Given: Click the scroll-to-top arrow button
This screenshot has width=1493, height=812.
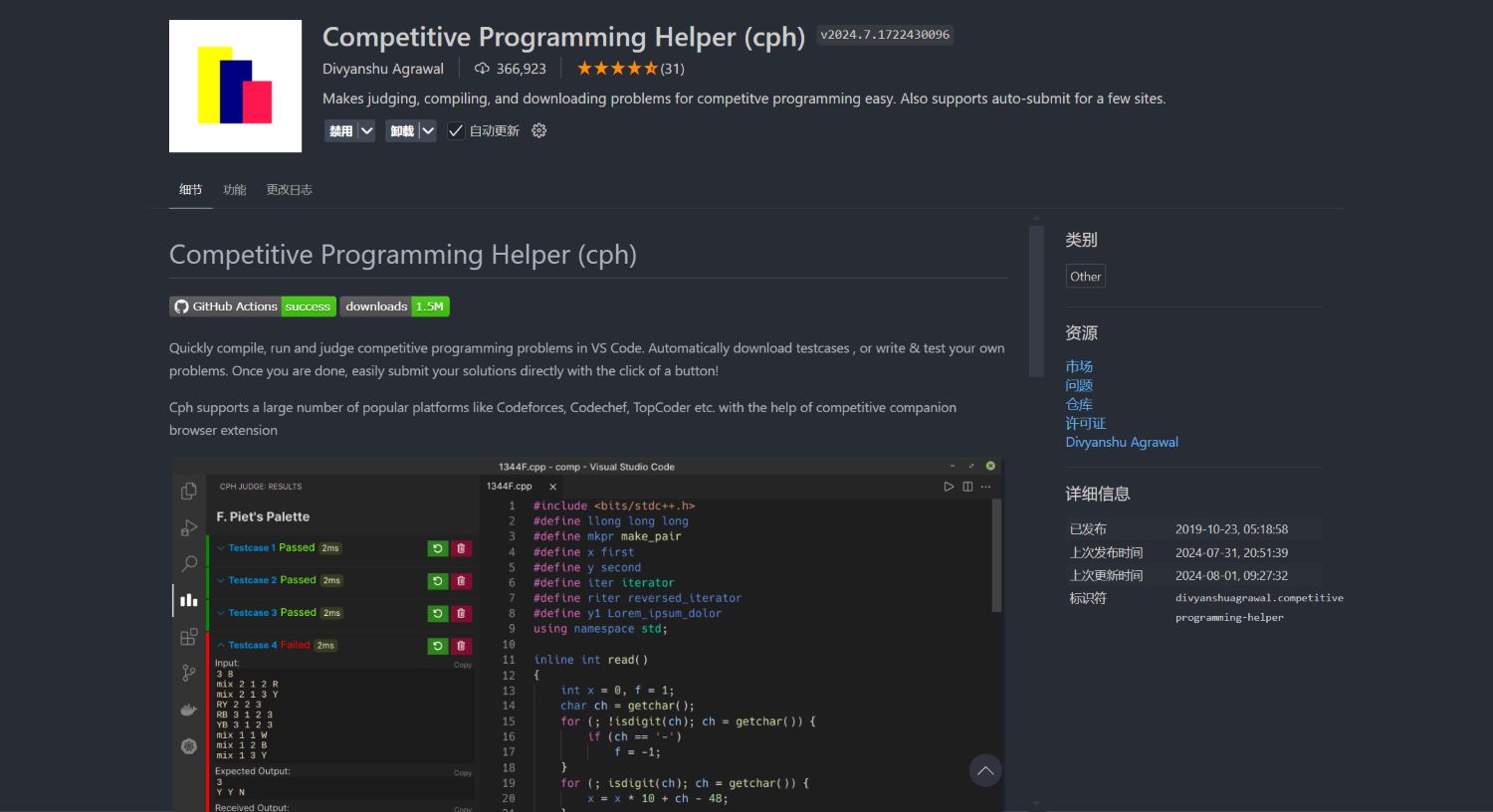Looking at the screenshot, I should (x=985, y=770).
